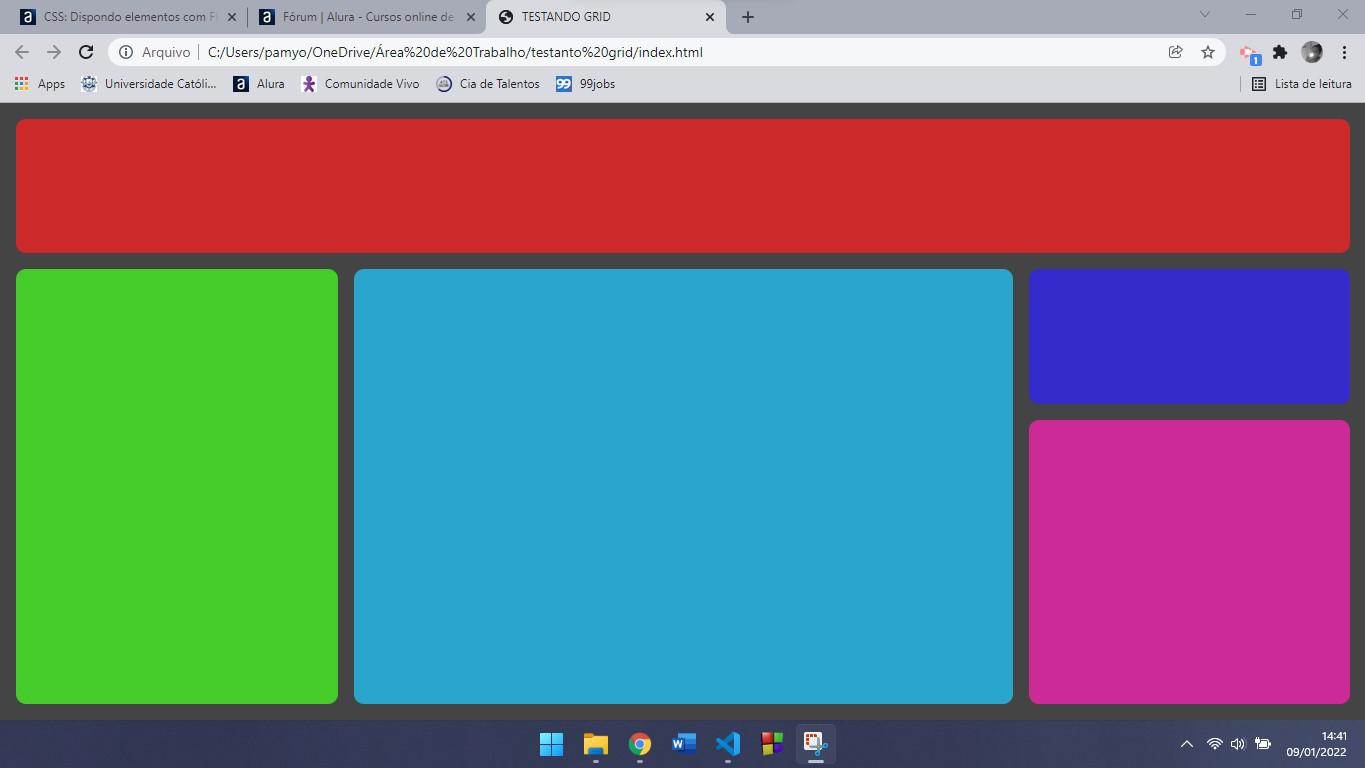
Task: Open the Snipping Tool from taskbar
Action: [x=816, y=744]
